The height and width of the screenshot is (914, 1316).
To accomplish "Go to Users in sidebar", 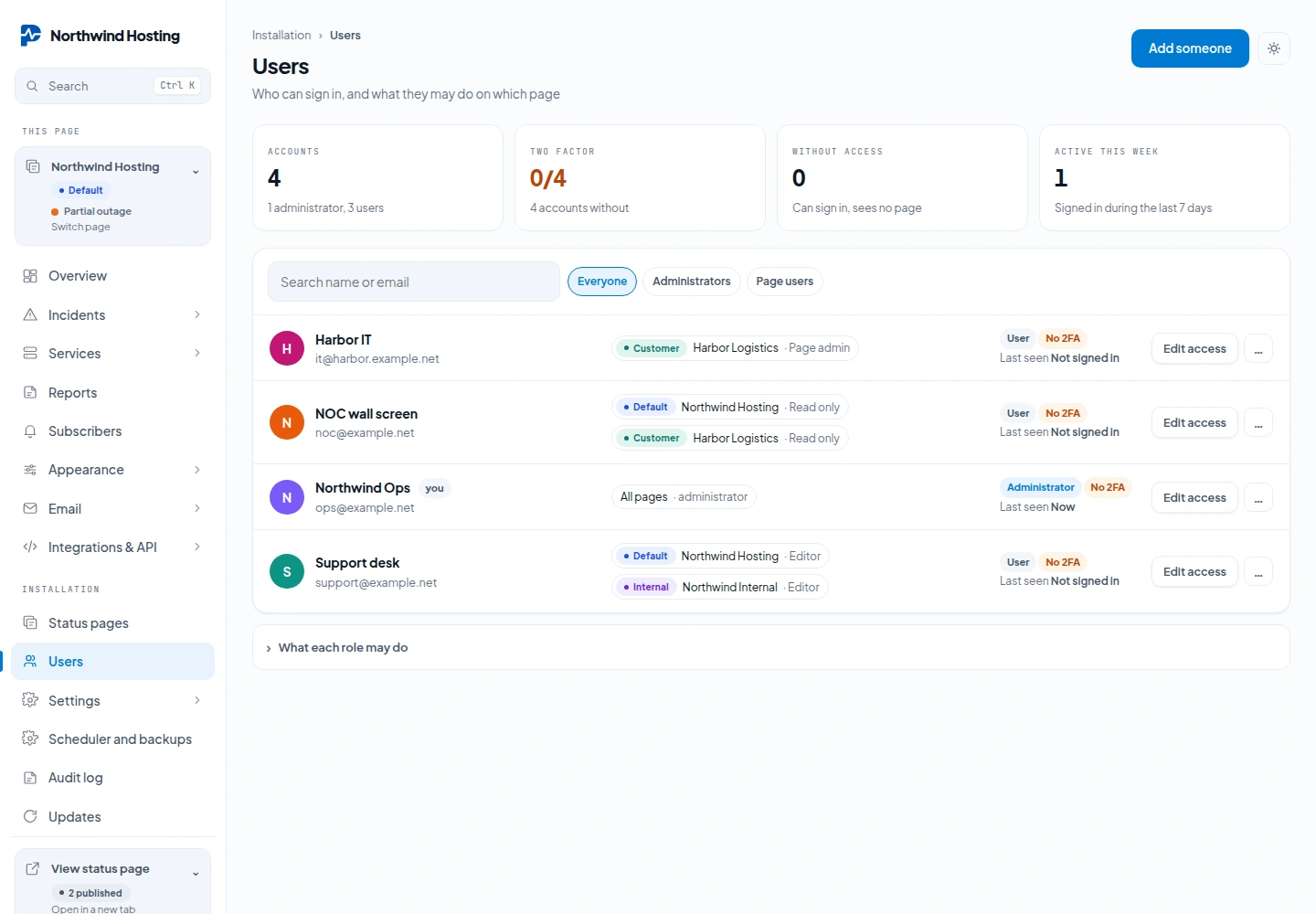I will tap(113, 662).
